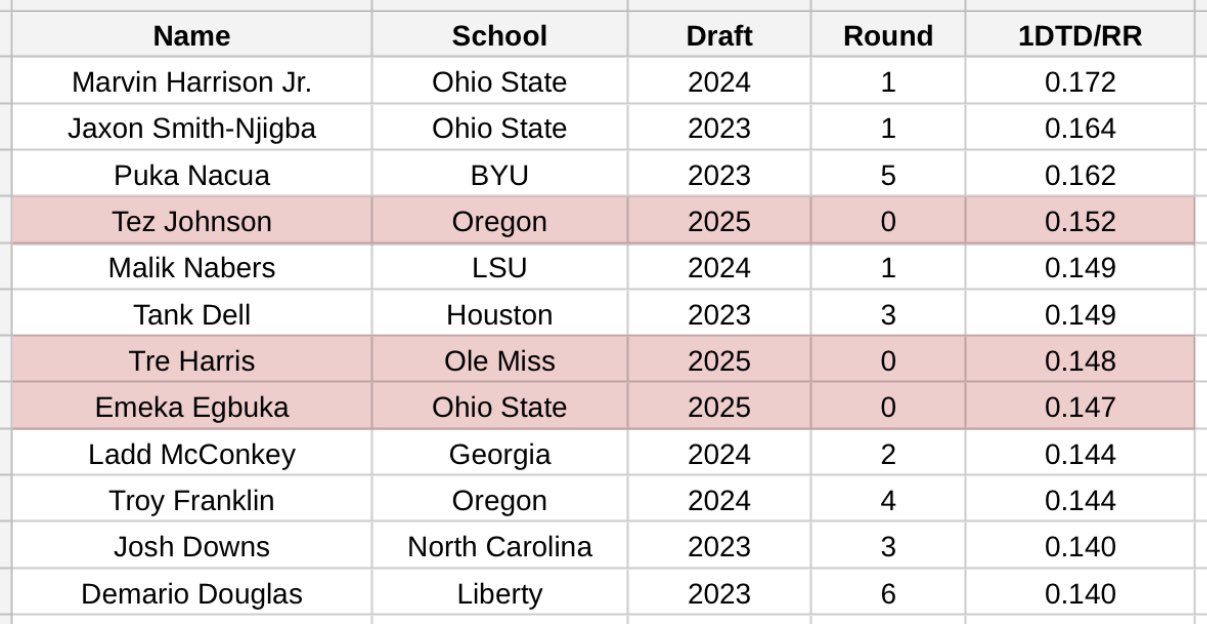Image resolution: width=1207 pixels, height=624 pixels.
Task: Select the highlighted Tre Harris cell
Action: point(191,360)
